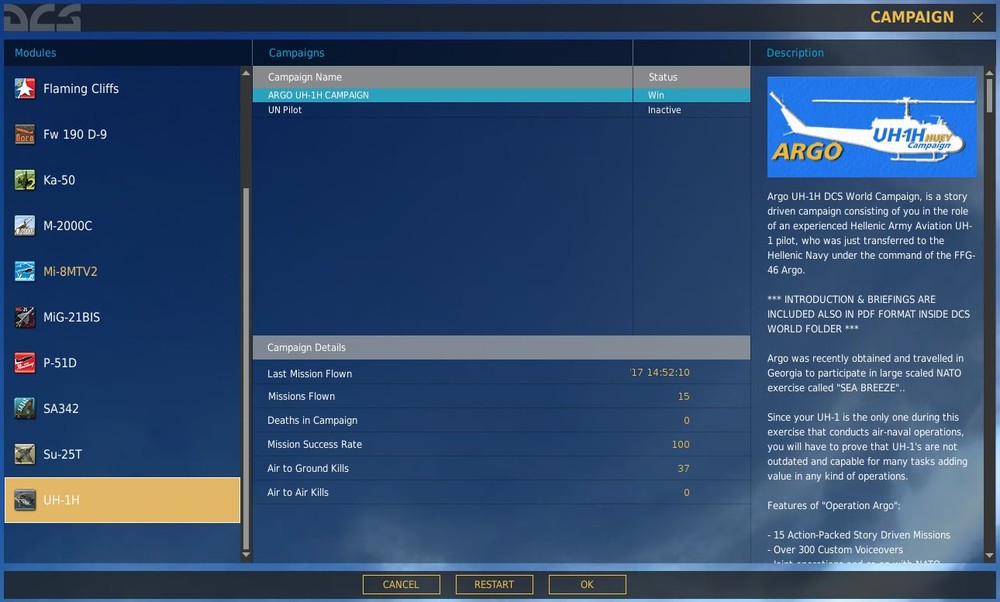Choose the P-51D module icon

point(25,363)
